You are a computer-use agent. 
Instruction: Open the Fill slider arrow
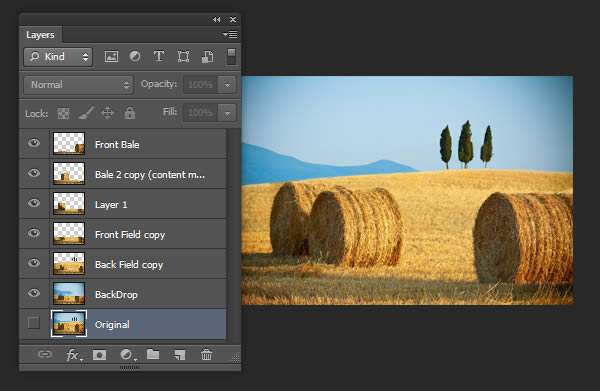click(227, 113)
